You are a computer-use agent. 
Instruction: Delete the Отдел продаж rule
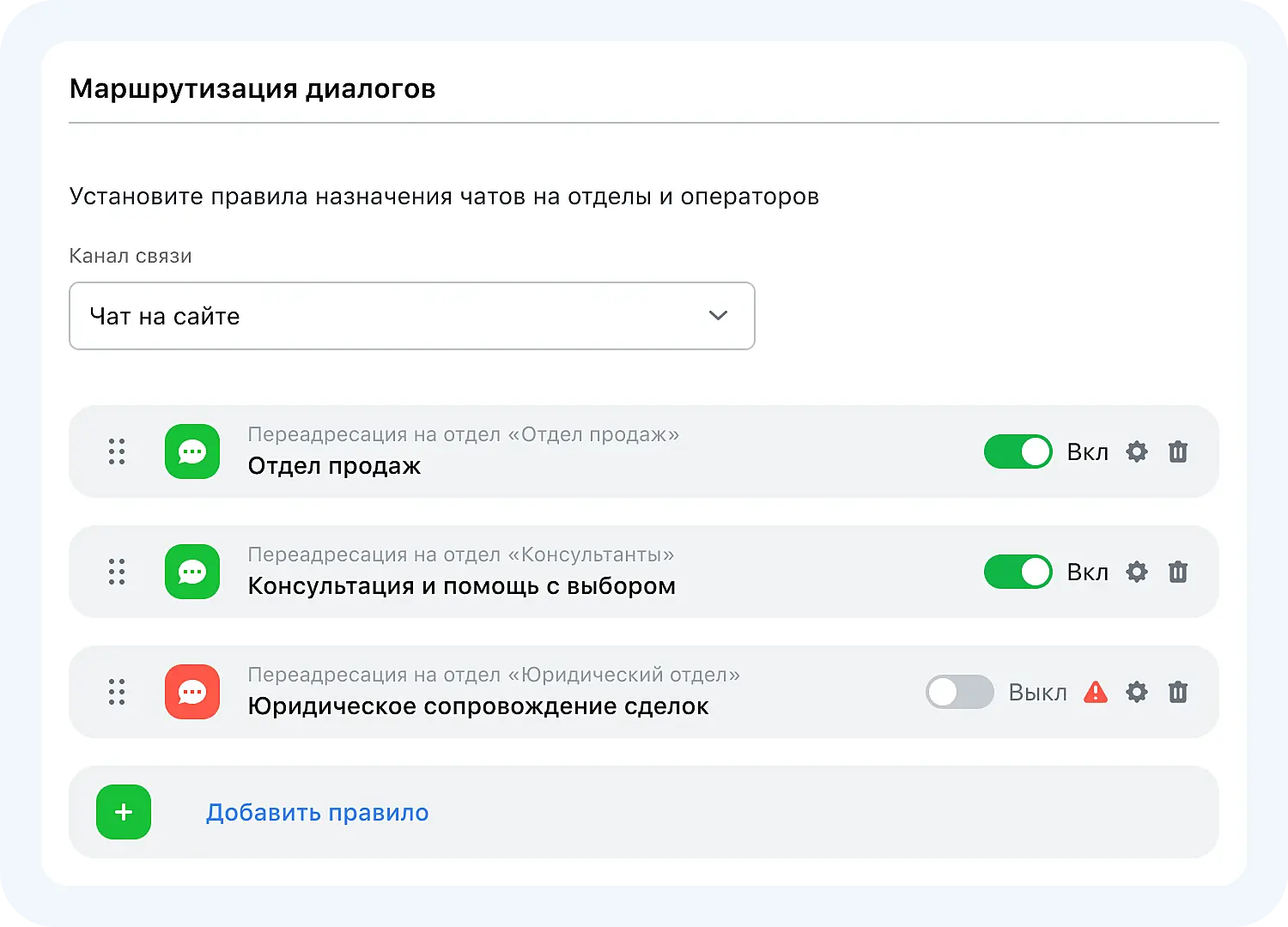(1178, 451)
